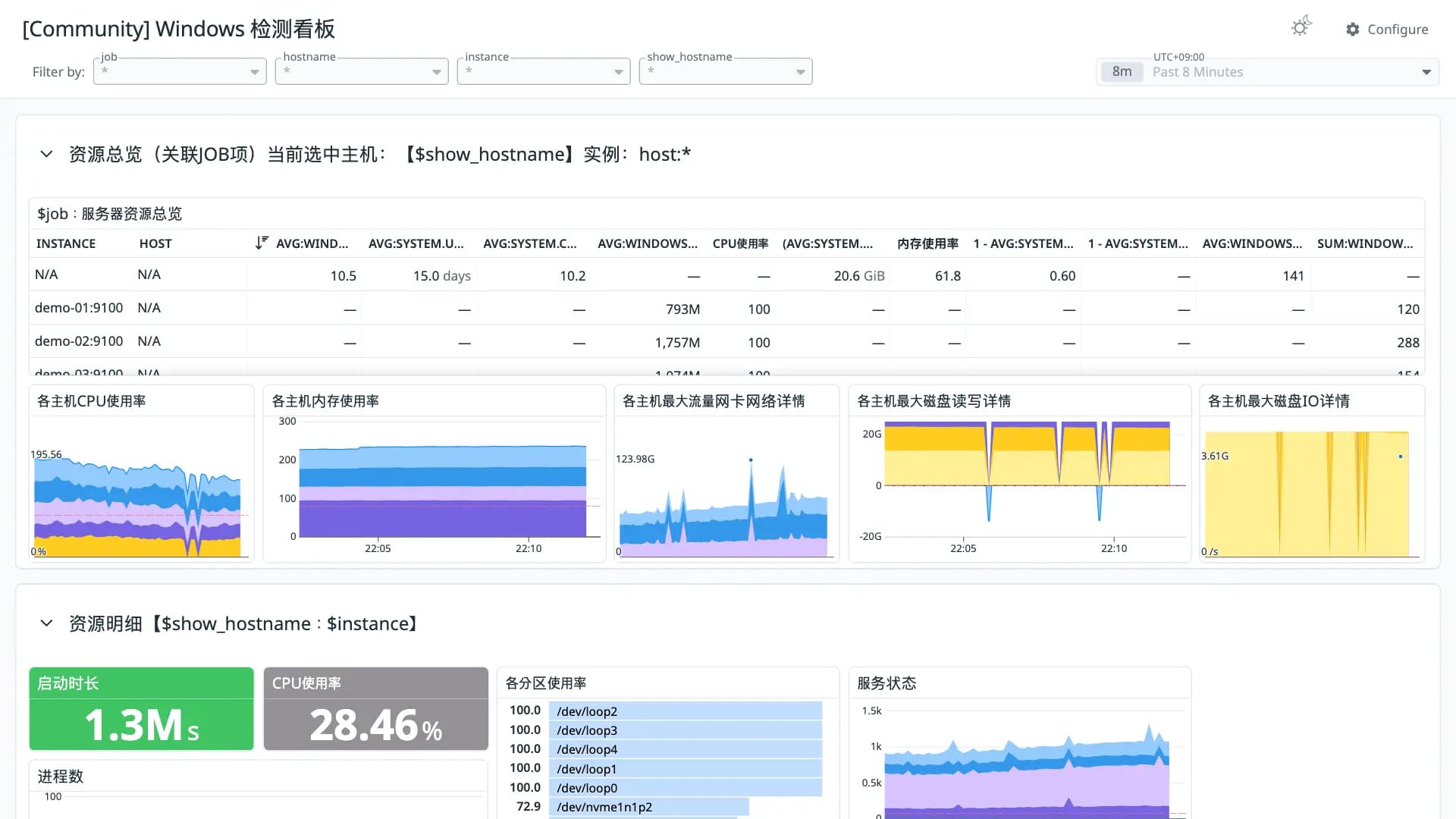Image resolution: width=1456 pixels, height=819 pixels.
Task: Select the demo-01:9100 instance row cell
Action: (x=79, y=308)
